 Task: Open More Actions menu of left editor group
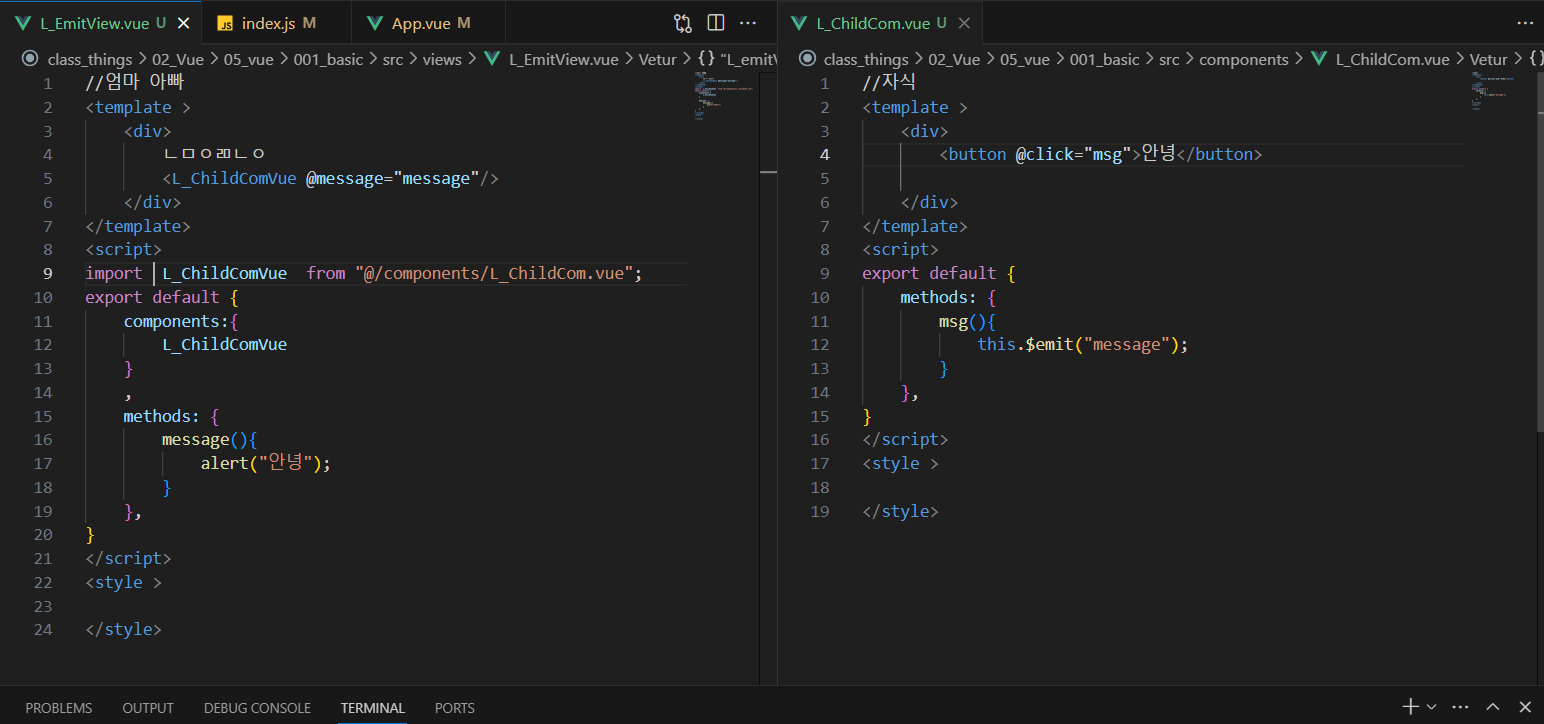pyautogui.click(x=748, y=23)
